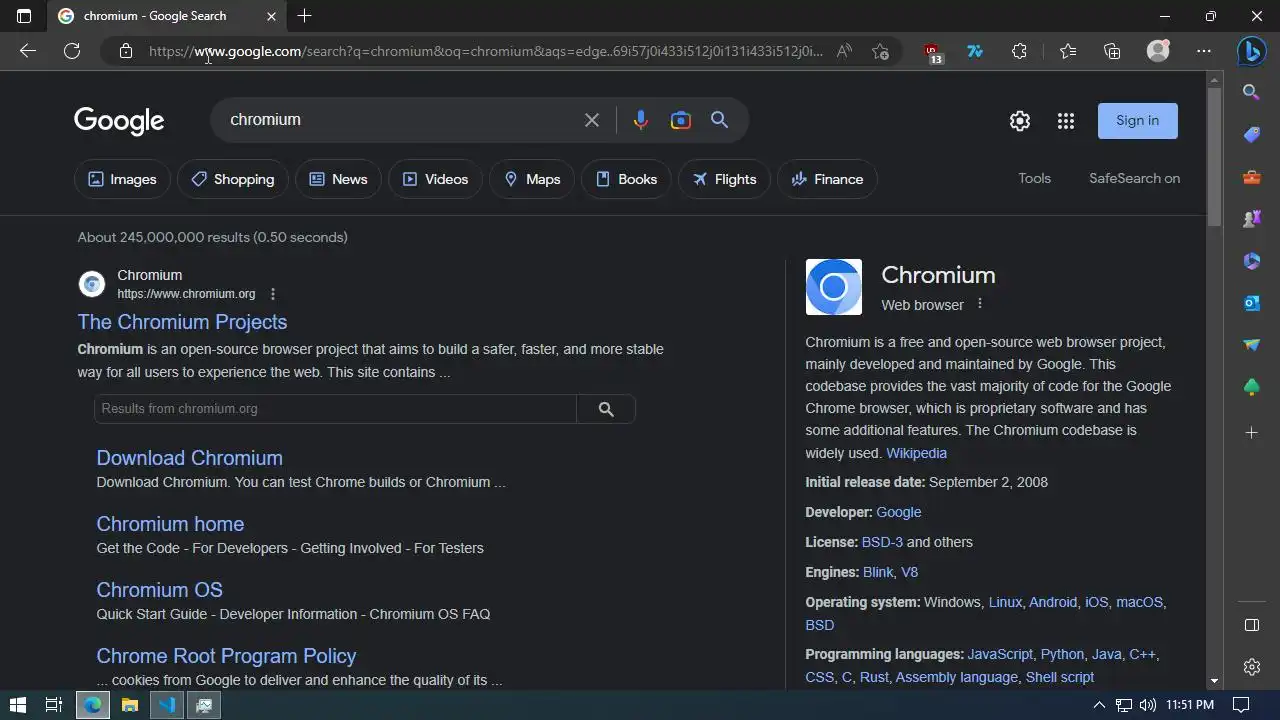This screenshot has width=1280, height=720.
Task: Submit the Google search magnifier
Action: click(719, 120)
